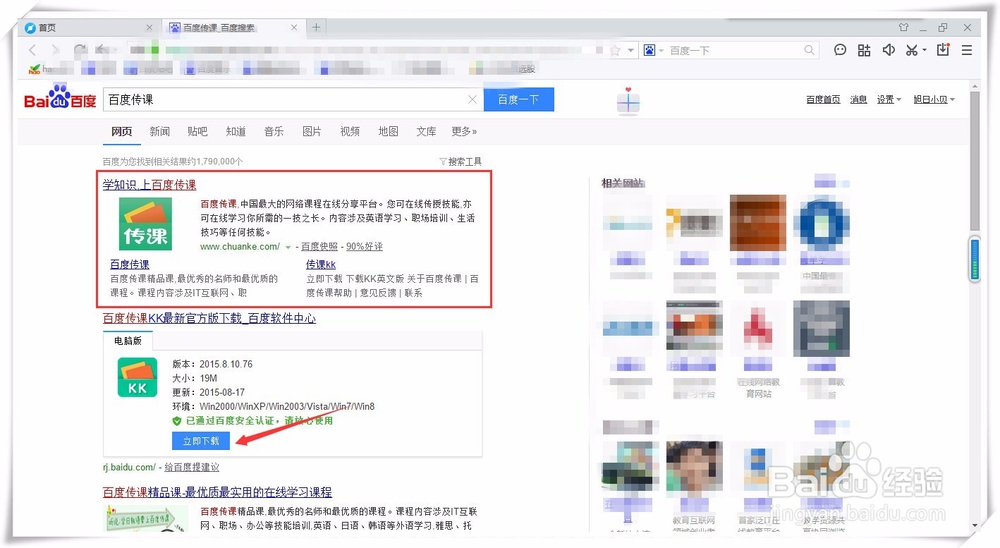Open 传课kk sublink
The width and height of the screenshot is (1000, 548).
321,264
